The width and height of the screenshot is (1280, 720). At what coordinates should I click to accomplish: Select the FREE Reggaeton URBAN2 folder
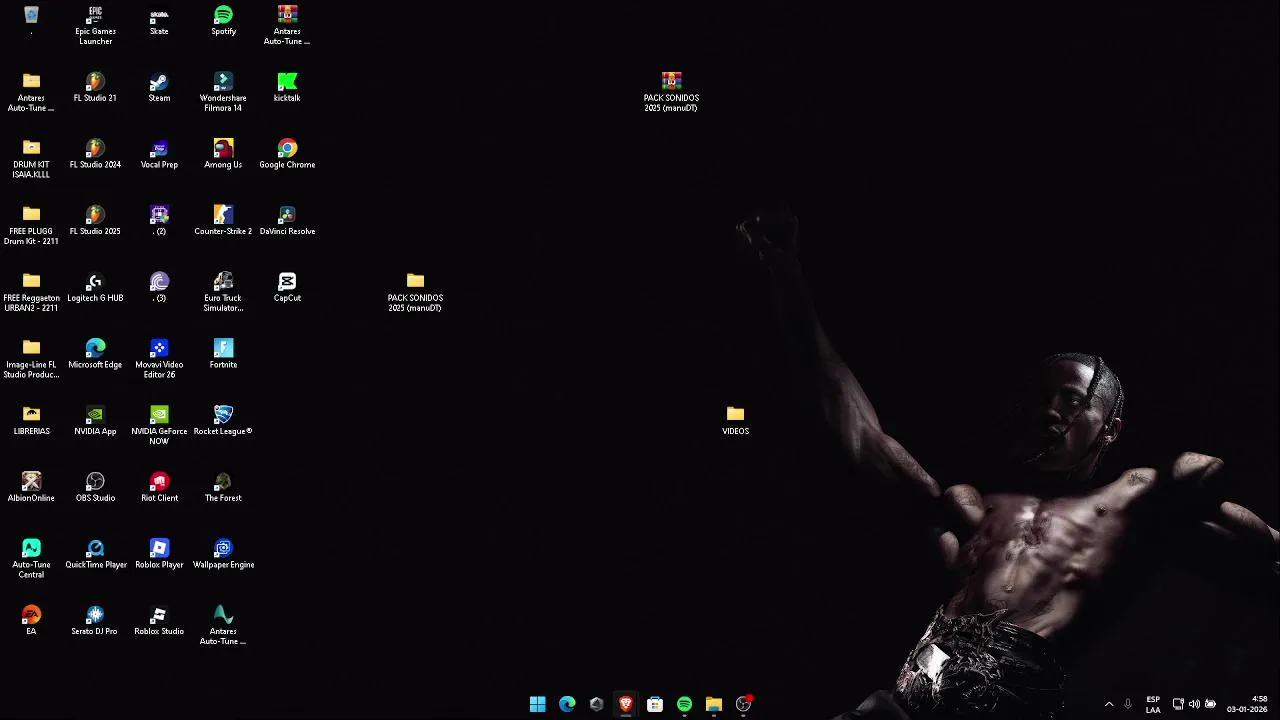[x=31, y=292]
